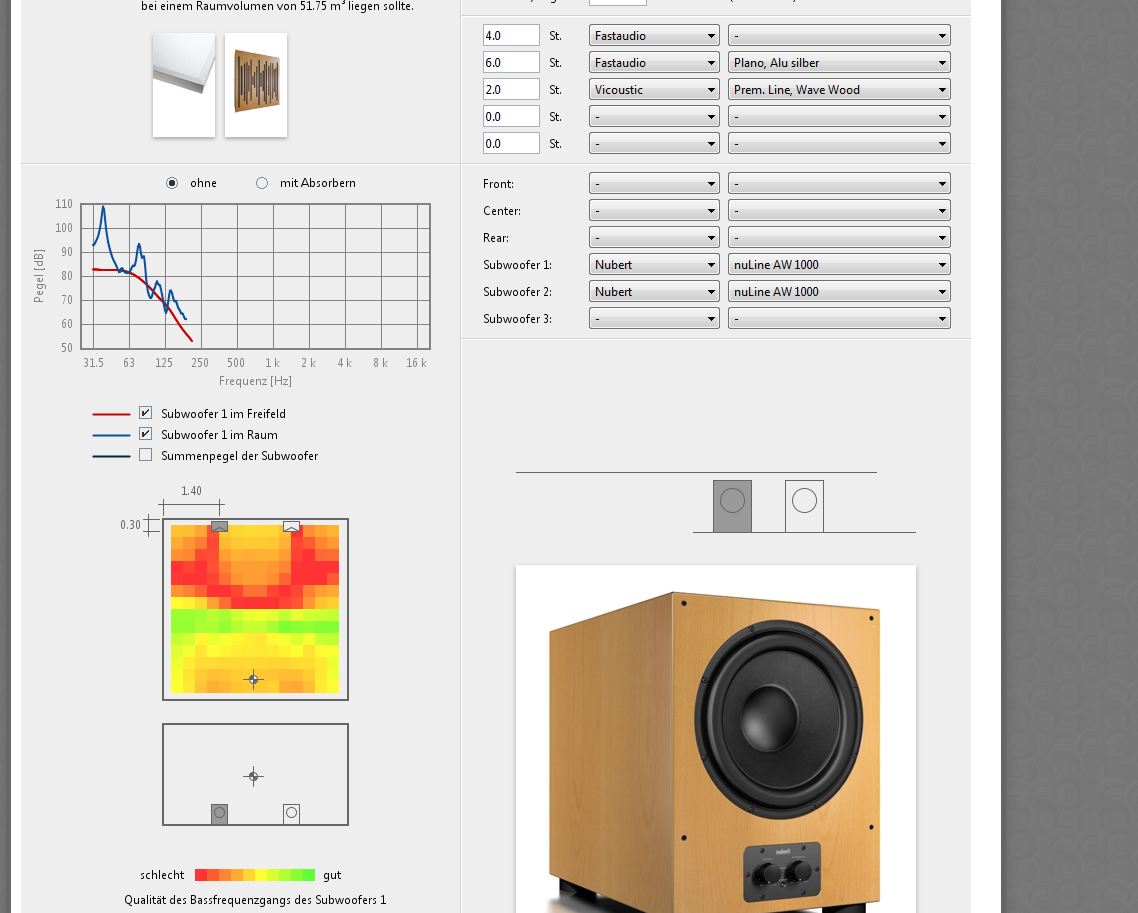The width and height of the screenshot is (1138, 913).
Task: Expand the Subwoofer 2 model dropdown
Action: [838, 292]
